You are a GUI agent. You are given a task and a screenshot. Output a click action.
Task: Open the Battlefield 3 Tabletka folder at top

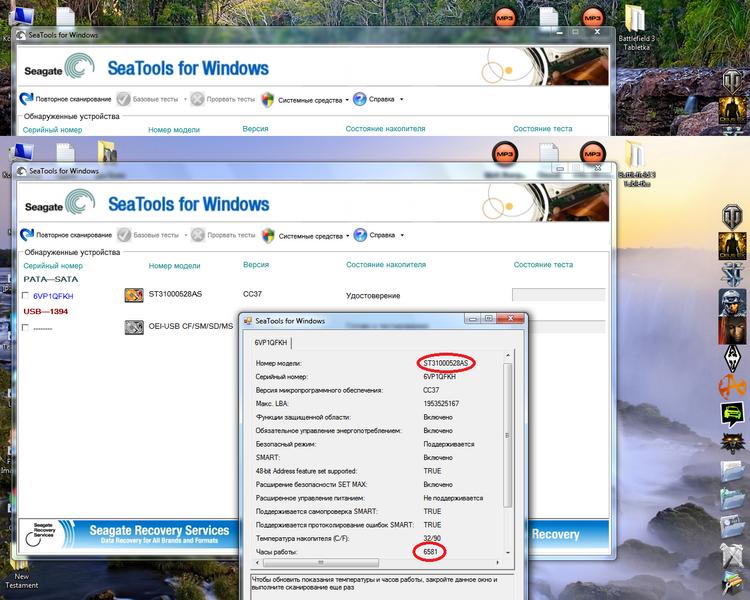point(636,26)
